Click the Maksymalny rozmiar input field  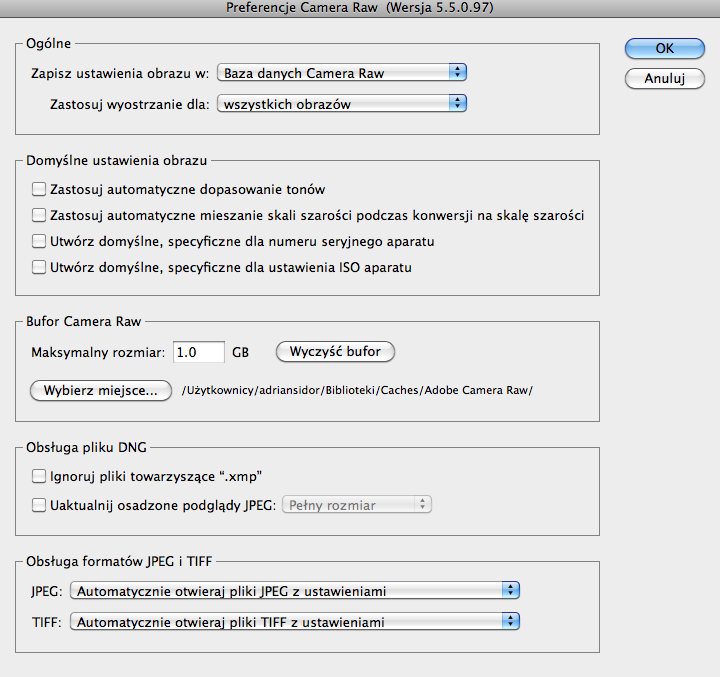[x=199, y=352]
